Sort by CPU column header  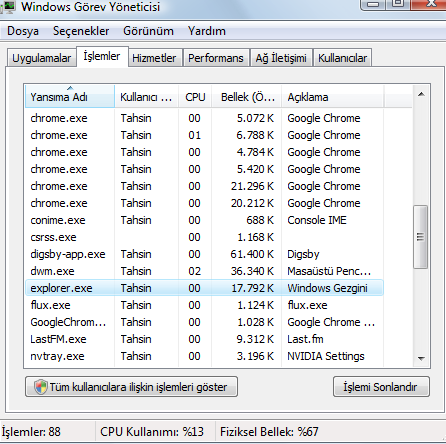point(195,97)
